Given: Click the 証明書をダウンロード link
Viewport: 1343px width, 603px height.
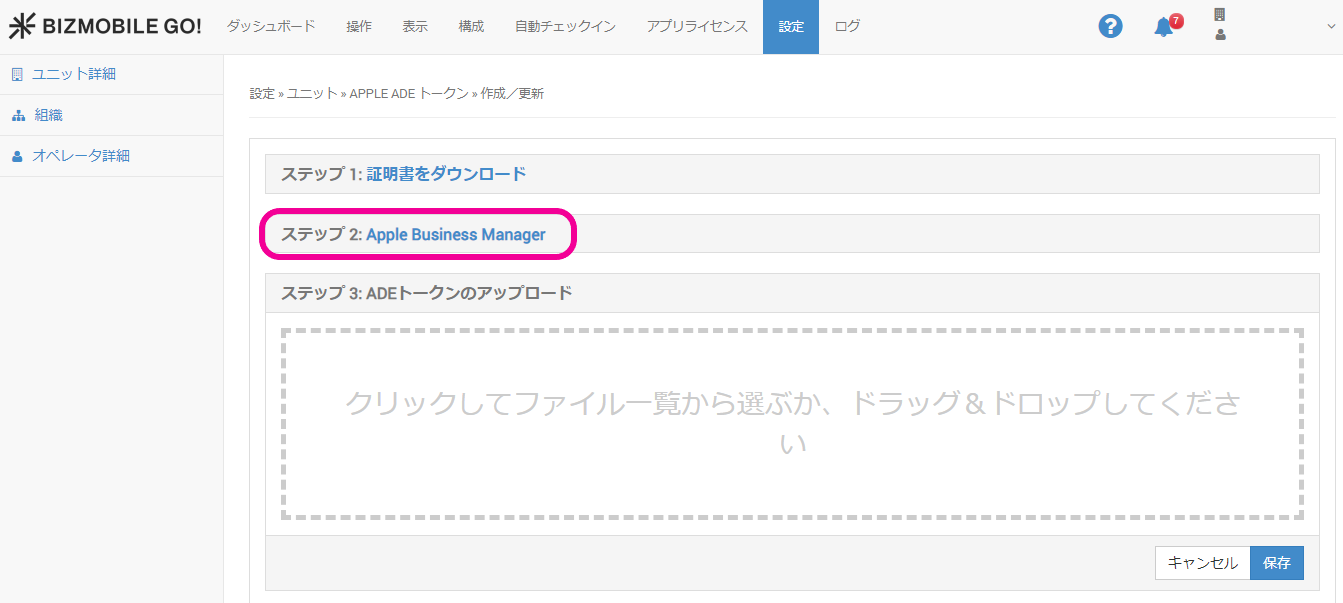Looking at the screenshot, I should point(446,174).
